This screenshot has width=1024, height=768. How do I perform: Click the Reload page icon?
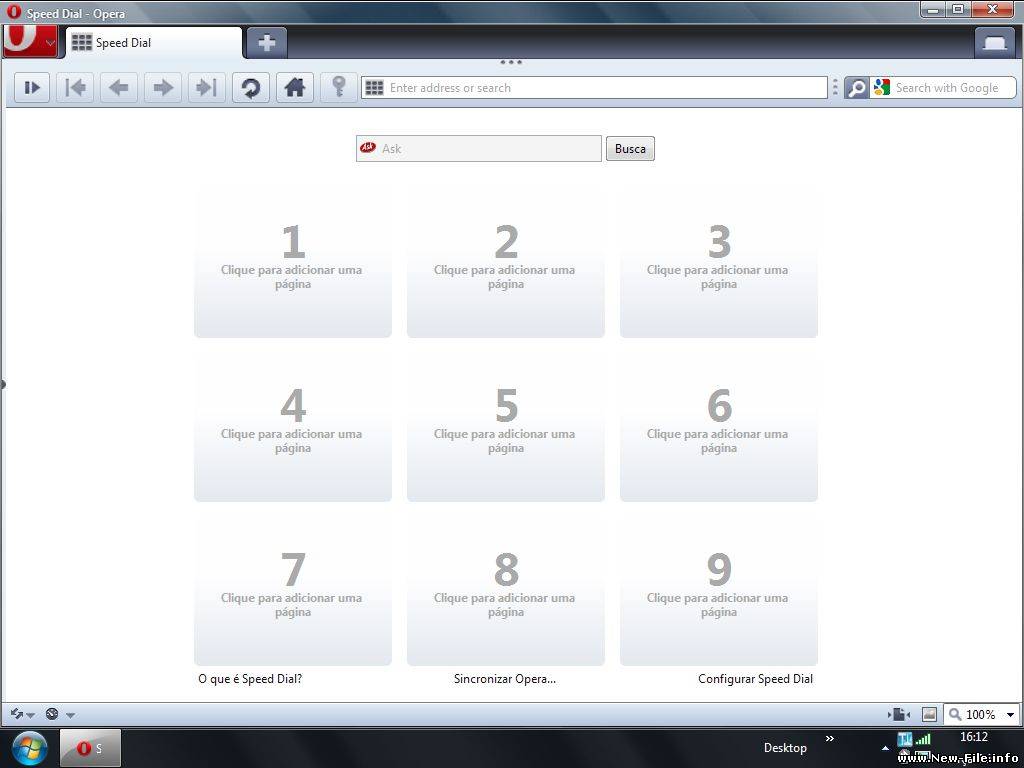(x=250, y=87)
